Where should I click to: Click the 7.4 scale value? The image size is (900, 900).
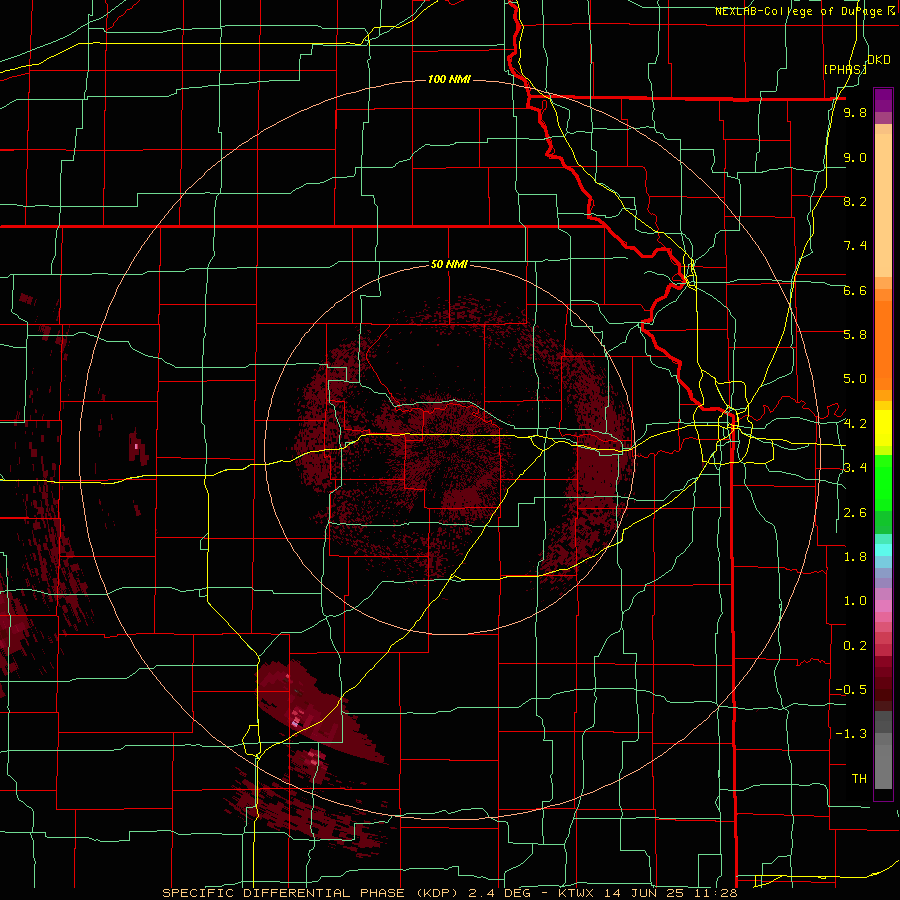pos(855,246)
